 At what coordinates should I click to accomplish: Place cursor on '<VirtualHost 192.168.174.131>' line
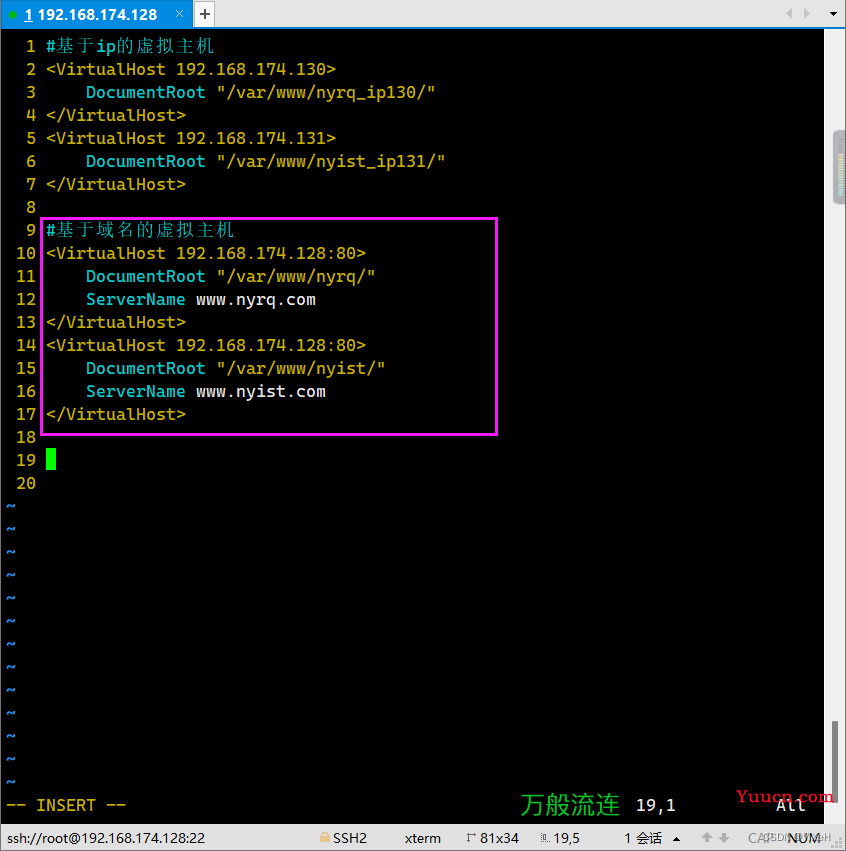[x=191, y=138]
